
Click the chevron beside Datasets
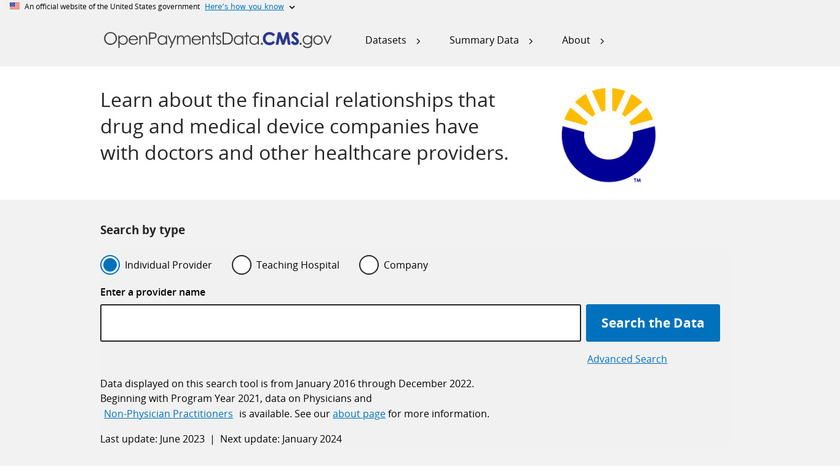[418, 41]
